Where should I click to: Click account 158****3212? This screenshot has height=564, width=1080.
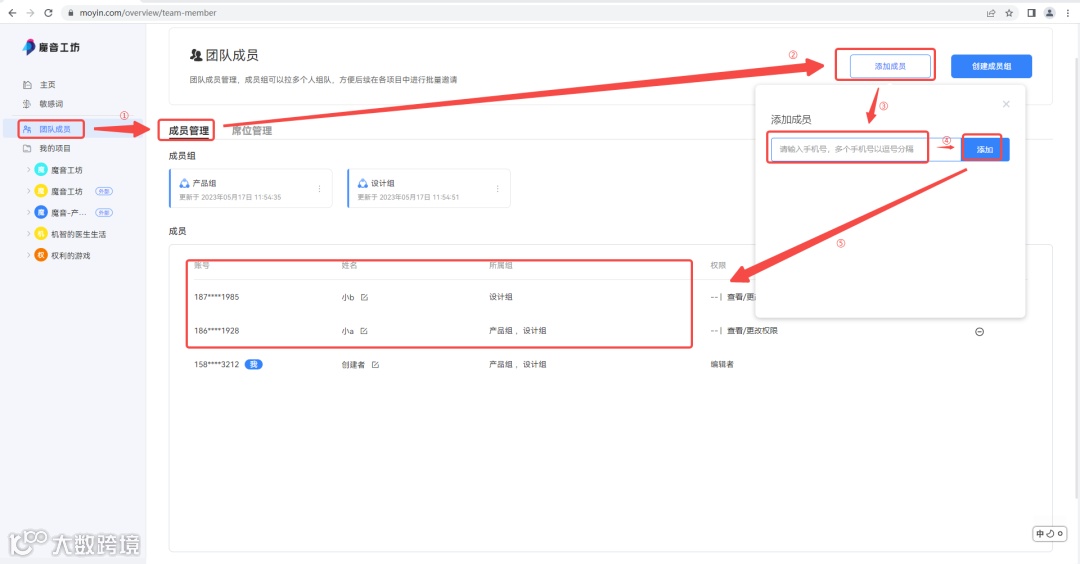(216, 364)
